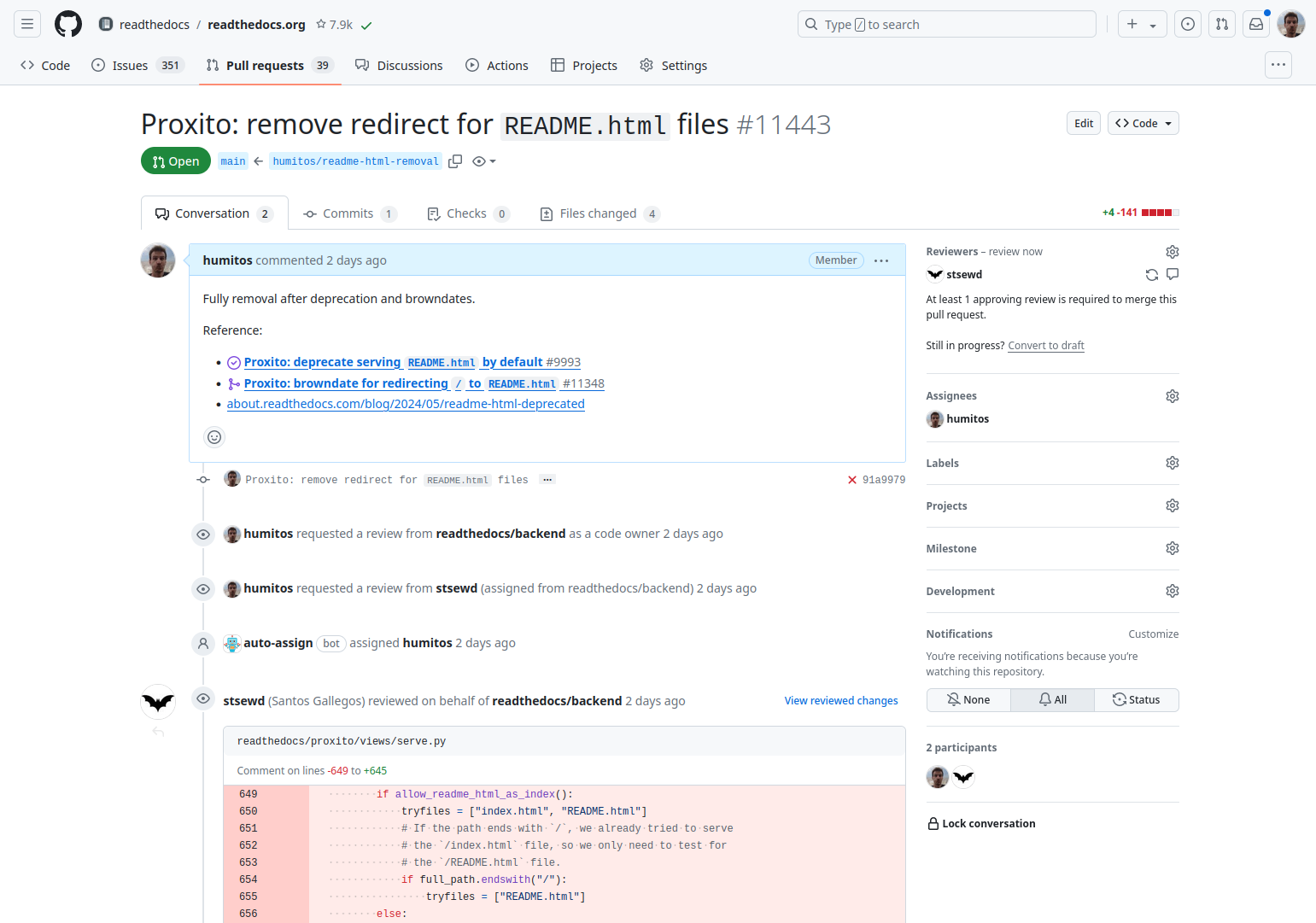Open the create new plus dropdown
This screenshot has width=1316, height=923.
tap(1142, 24)
